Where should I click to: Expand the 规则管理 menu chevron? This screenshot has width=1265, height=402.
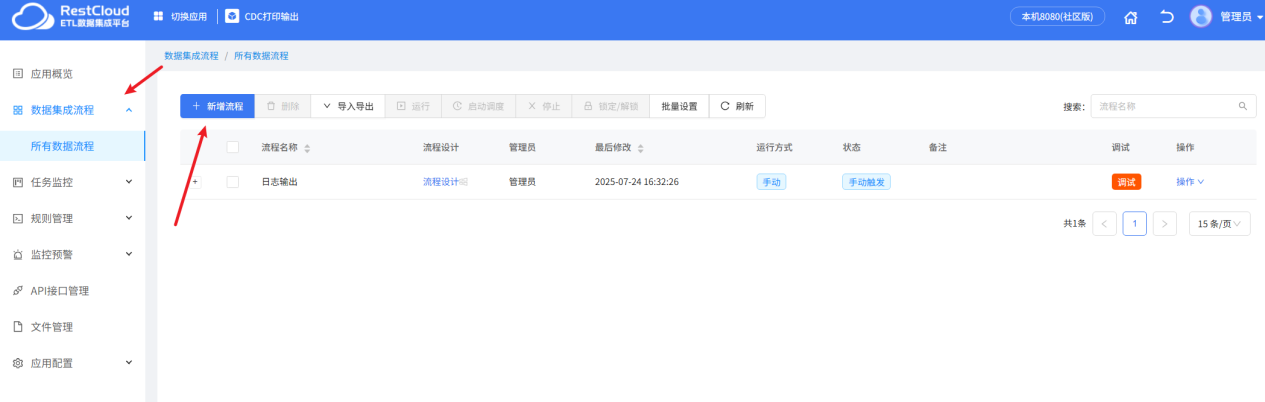click(x=128, y=218)
